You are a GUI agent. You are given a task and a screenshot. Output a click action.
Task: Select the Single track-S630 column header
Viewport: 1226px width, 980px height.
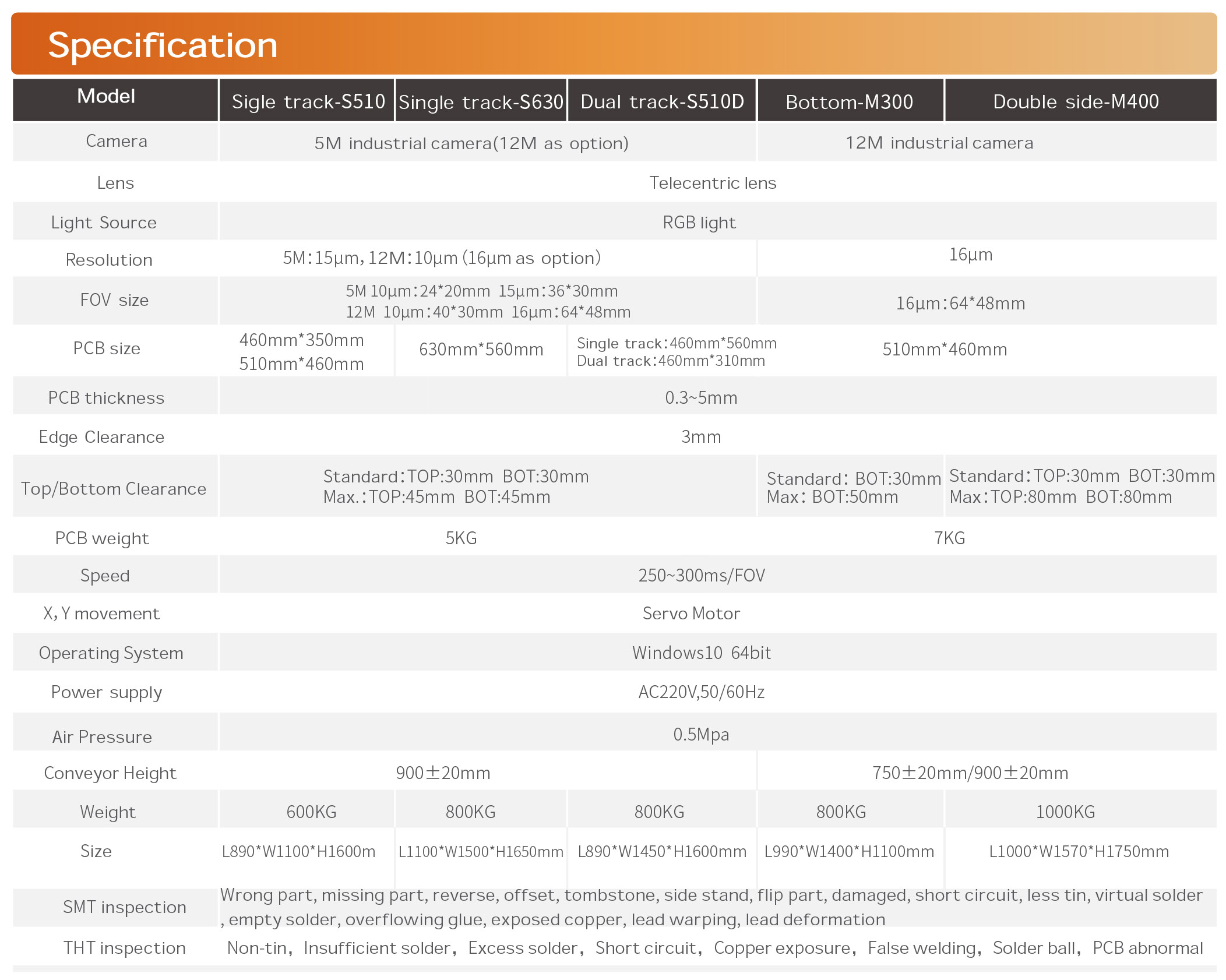point(480,101)
